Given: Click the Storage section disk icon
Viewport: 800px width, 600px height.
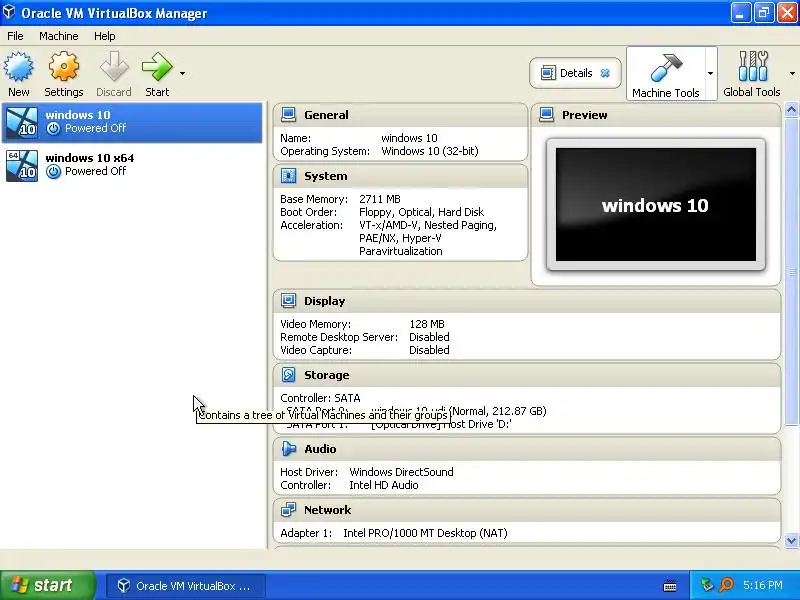Looking at the screenshot, I should [288, 375].
